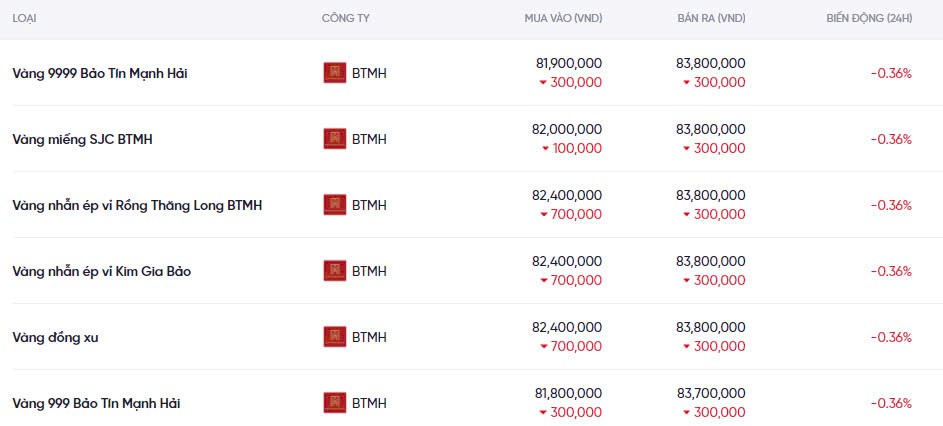The image size is (943, 426).
Task: Click BTMH logo in Rồng Thăng Long row
Action: [x=335, y=205]
